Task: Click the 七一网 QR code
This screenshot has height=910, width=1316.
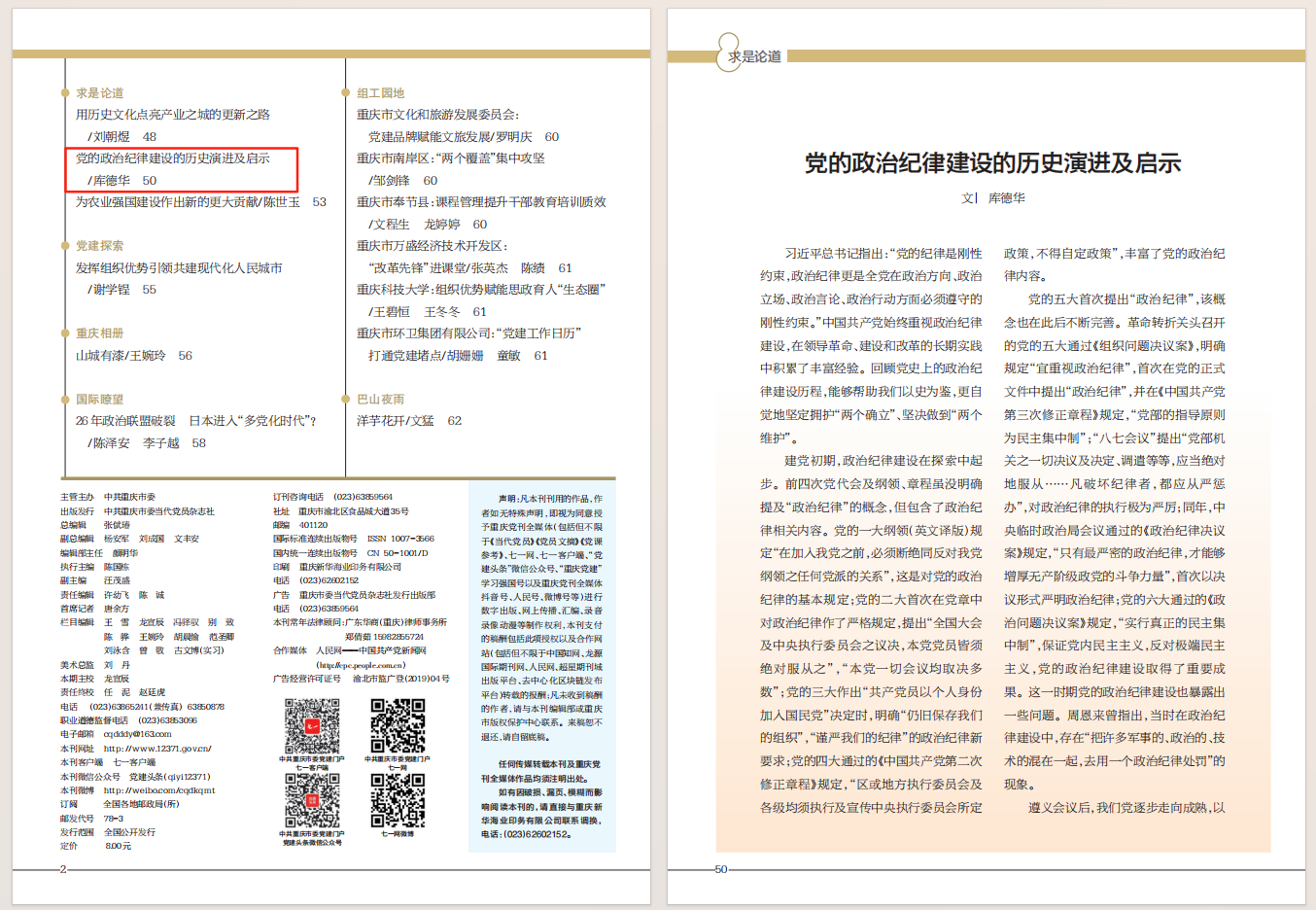Action: (x=398, y=725)
